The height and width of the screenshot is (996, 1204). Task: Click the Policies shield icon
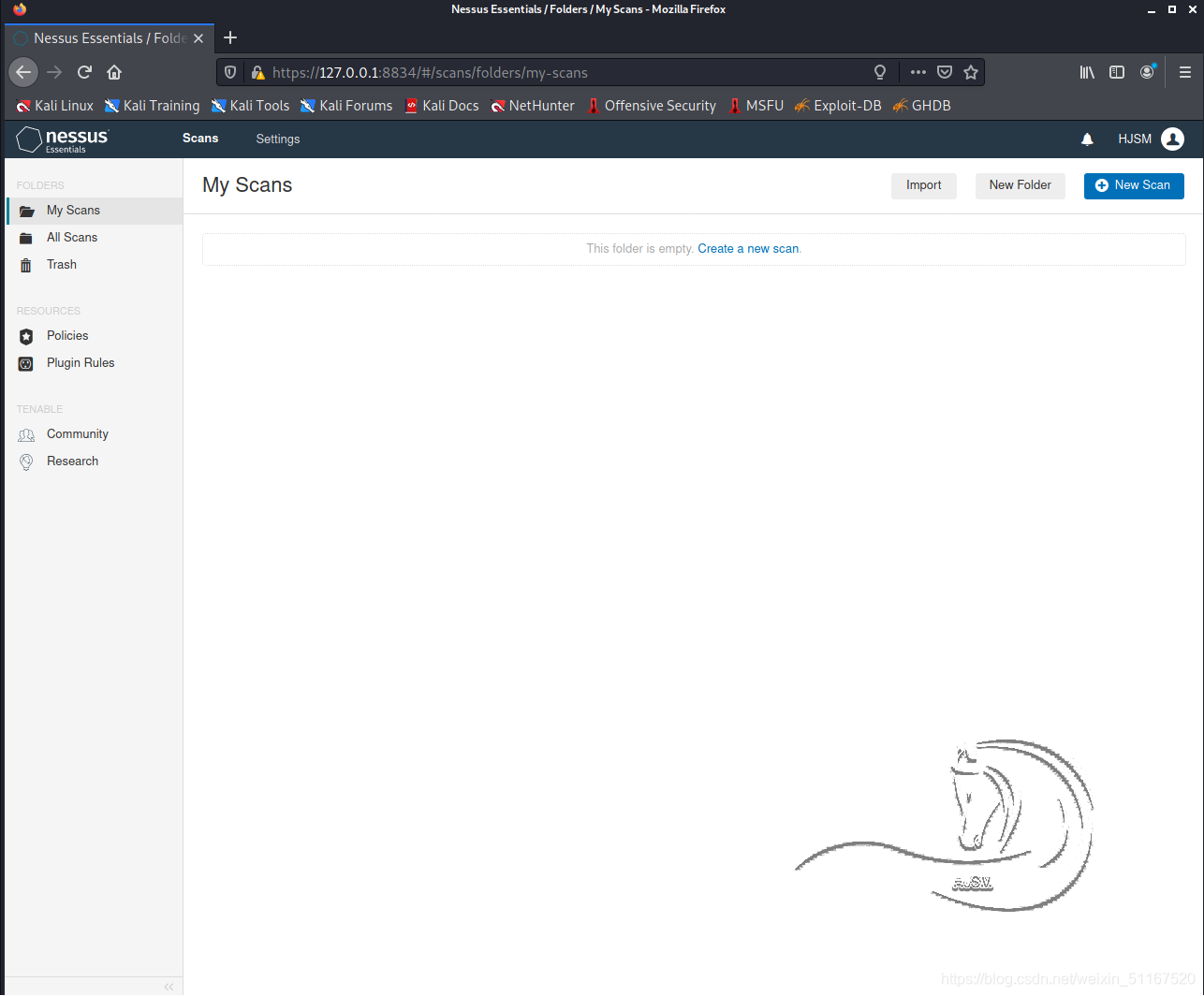tap(26, 336)
